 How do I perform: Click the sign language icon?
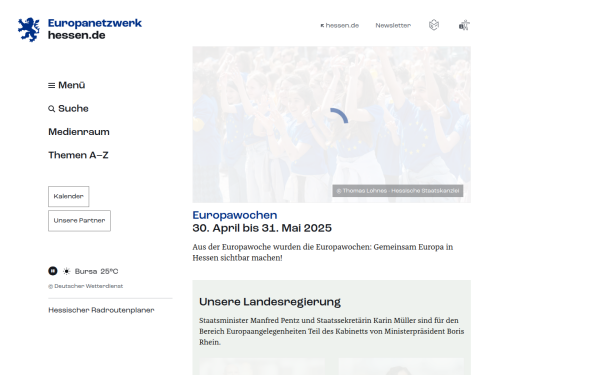[x=464, y=25]
